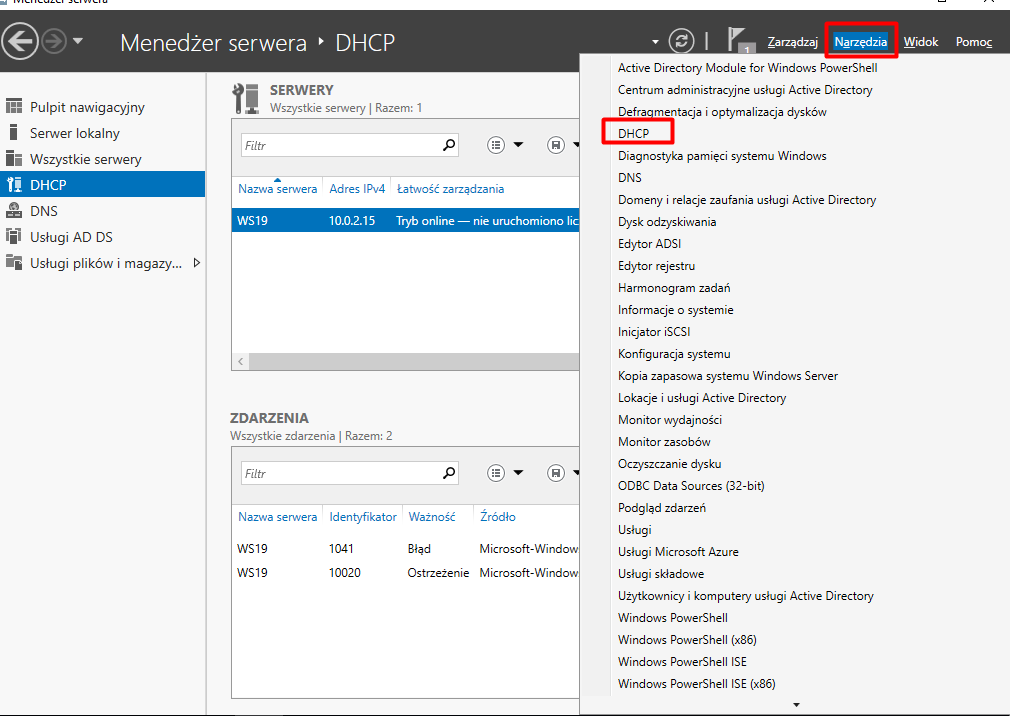
Task: Expand the Usługi plików i magazynowania arrow
Action: (196, 263)
